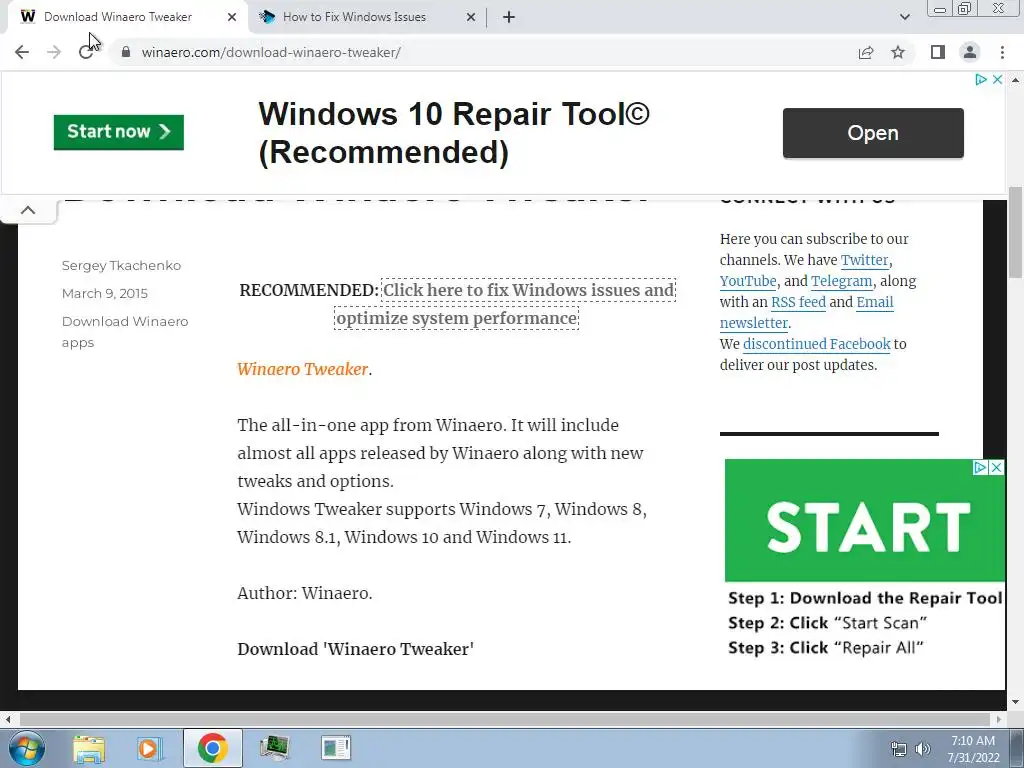Close the Download Winaero Tweaker tab
The image size is (1024, 768).
(232, 17)
